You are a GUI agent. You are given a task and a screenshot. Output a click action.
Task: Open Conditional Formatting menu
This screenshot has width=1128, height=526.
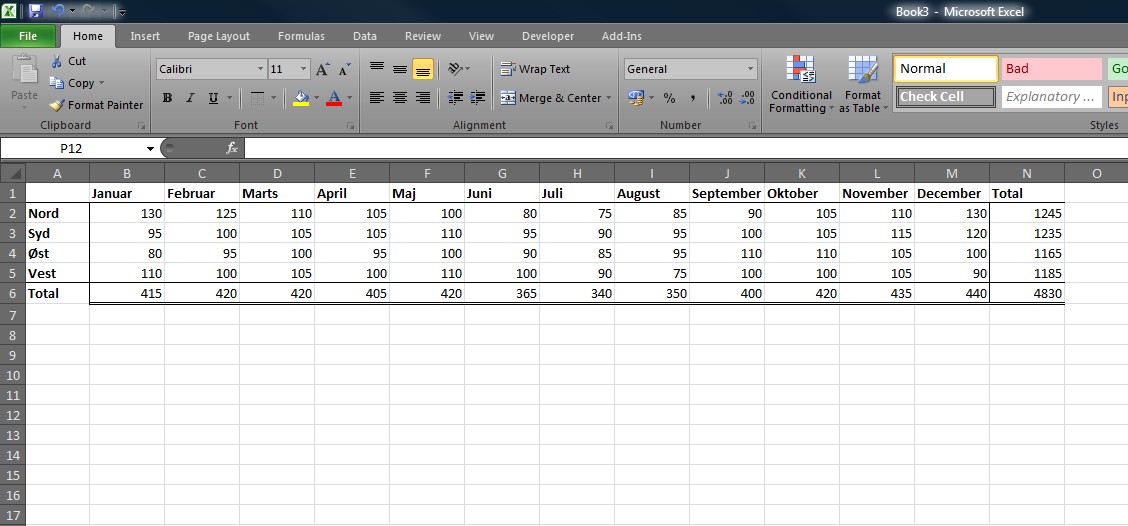pos(800,86)
